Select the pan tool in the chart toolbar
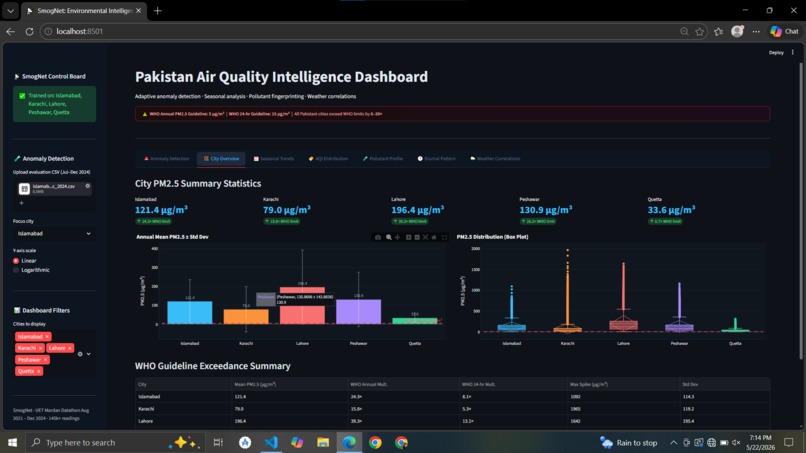Viewport: 806px width, 453px height. tap(397, 237)
